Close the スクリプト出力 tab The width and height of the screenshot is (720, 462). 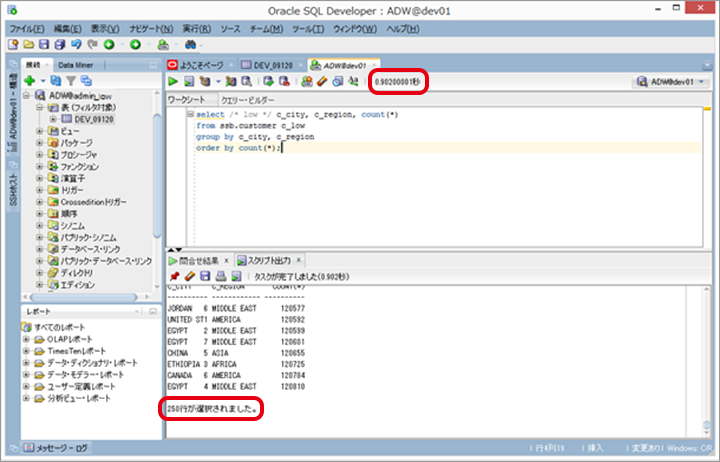point(297,260)
